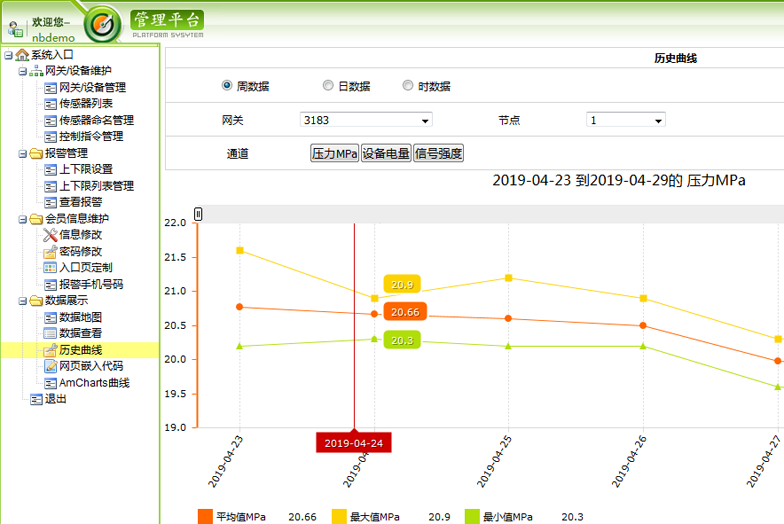Click the 密码修改 edit icon
Image resolution: width=784 pixels, height=524 pixels.
pyautogui.click(x=50, y=252)
